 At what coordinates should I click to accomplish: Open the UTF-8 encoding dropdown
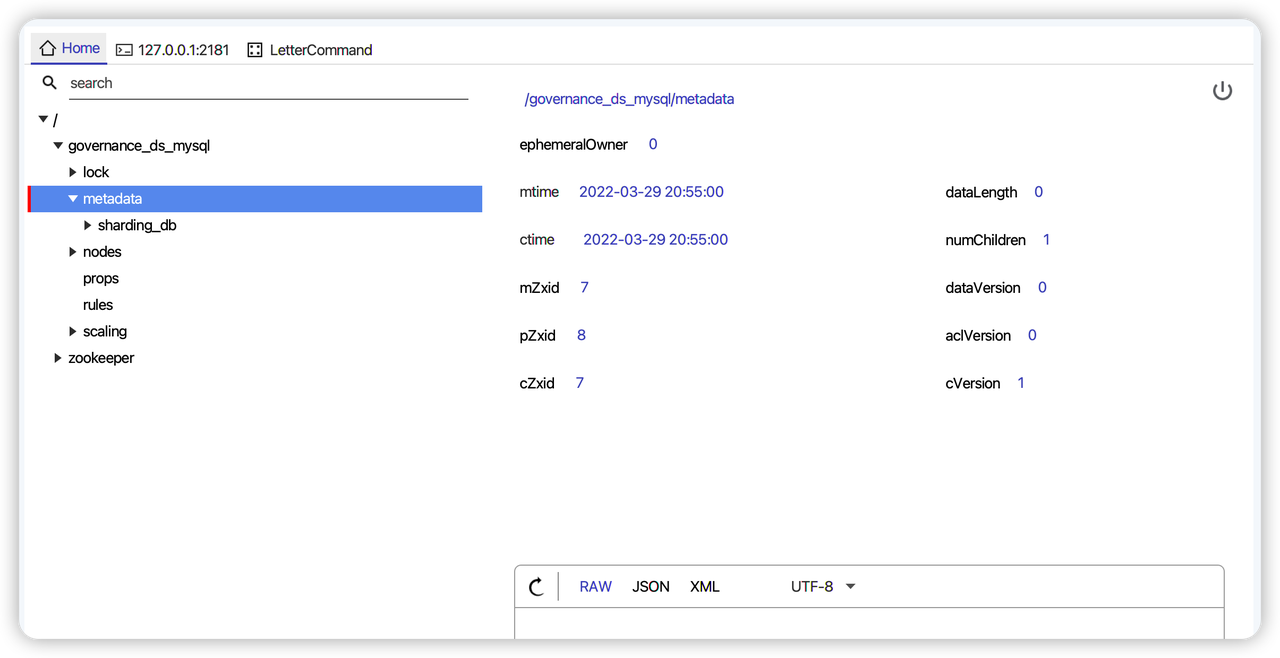click(823, 587)
